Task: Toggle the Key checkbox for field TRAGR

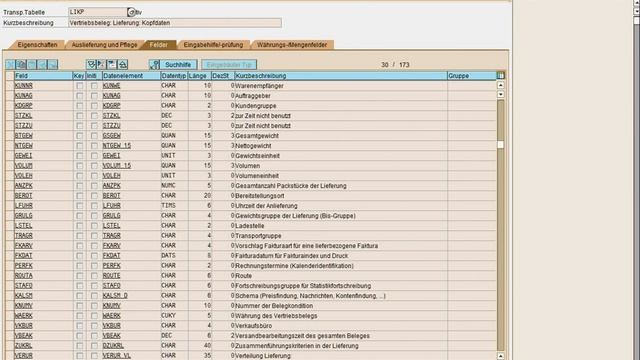Action: [x=80, y=236]
